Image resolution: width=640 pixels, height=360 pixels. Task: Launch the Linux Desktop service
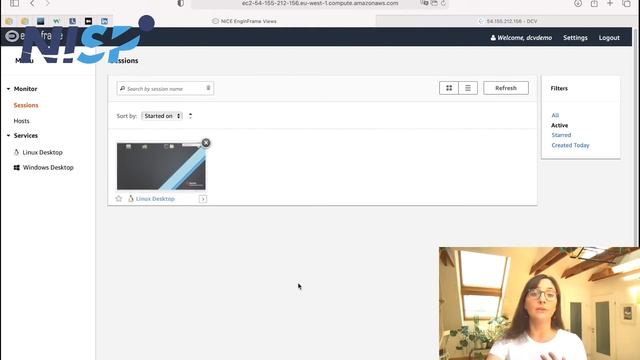[x=42, y=152]
